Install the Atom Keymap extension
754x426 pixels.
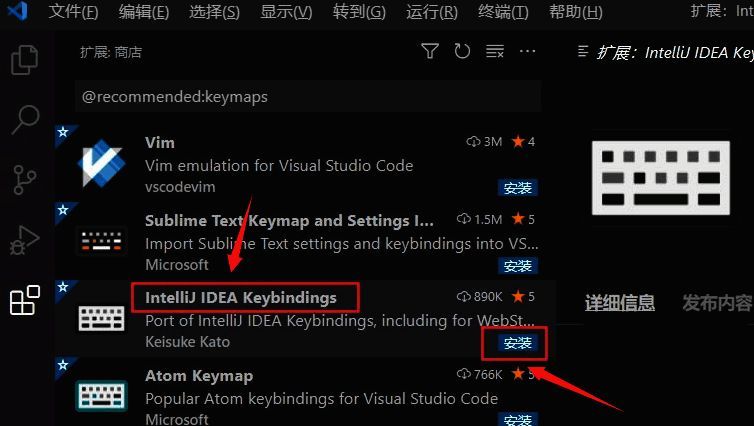(x=517, y=419)
